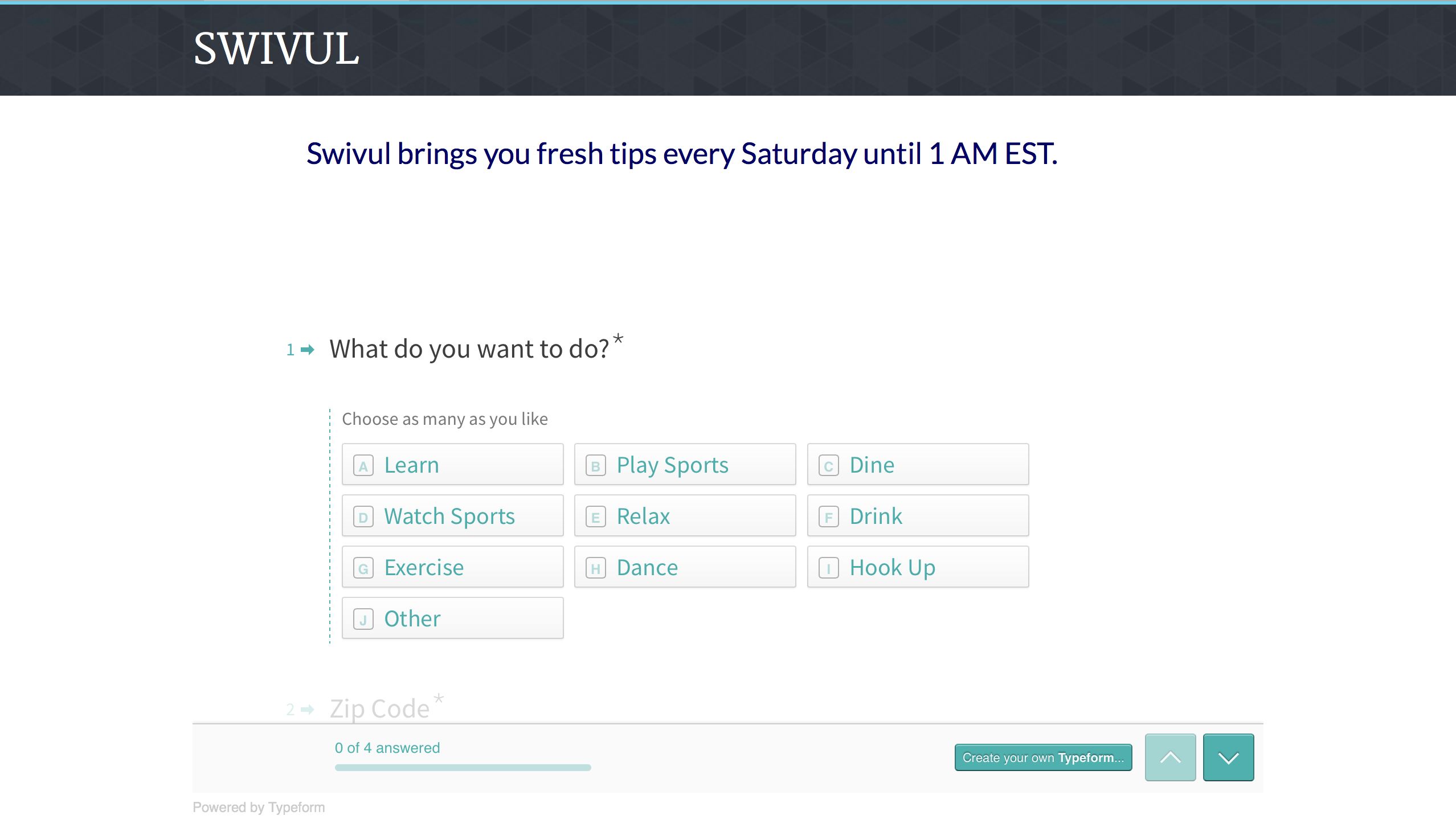Go to the next question with down chevron
Image resolution: width=1456 pixels, height=828 pixels.
tap(1228, 757)
